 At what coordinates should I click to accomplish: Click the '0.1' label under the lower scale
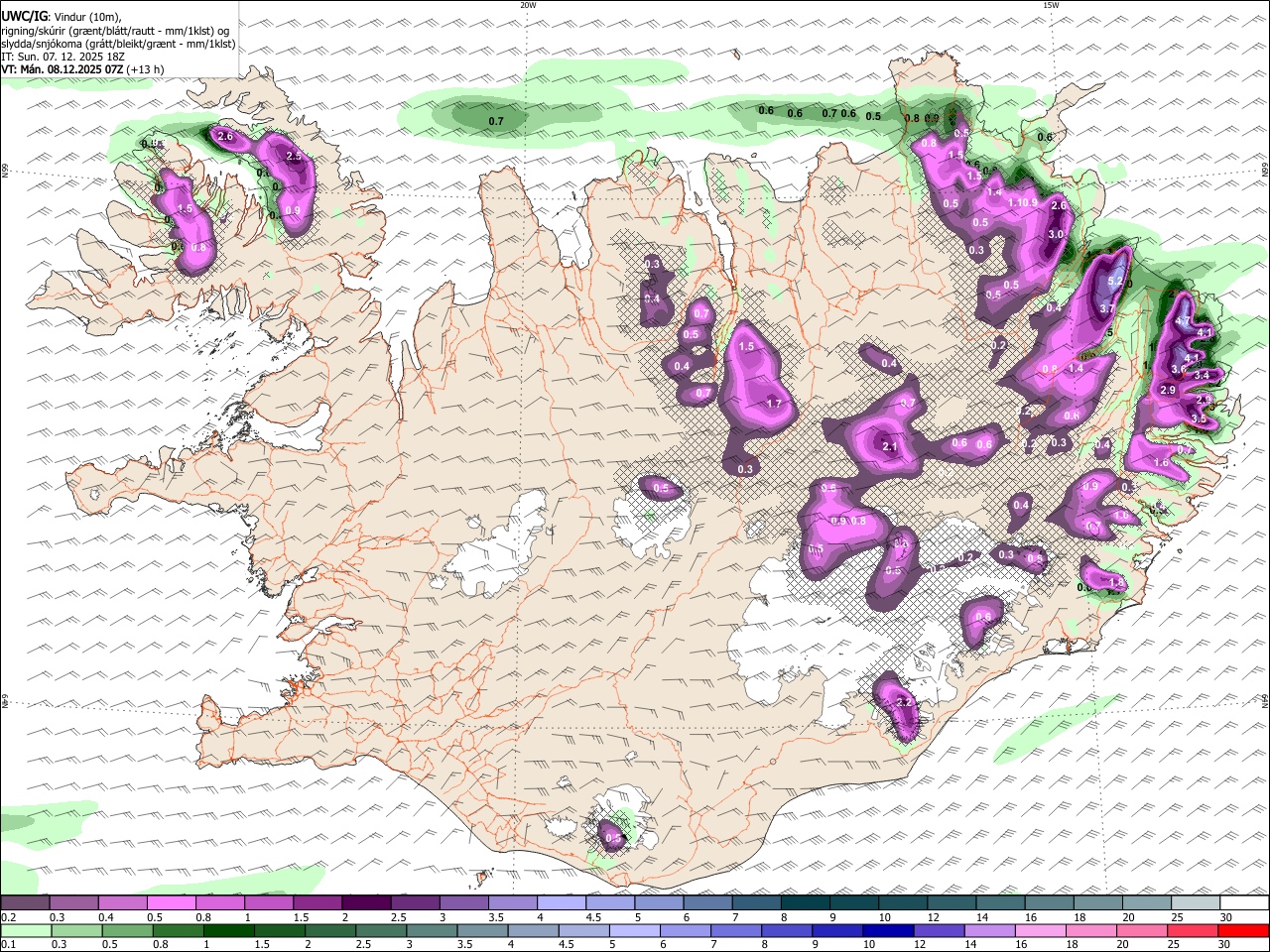(x=8, y=945)
